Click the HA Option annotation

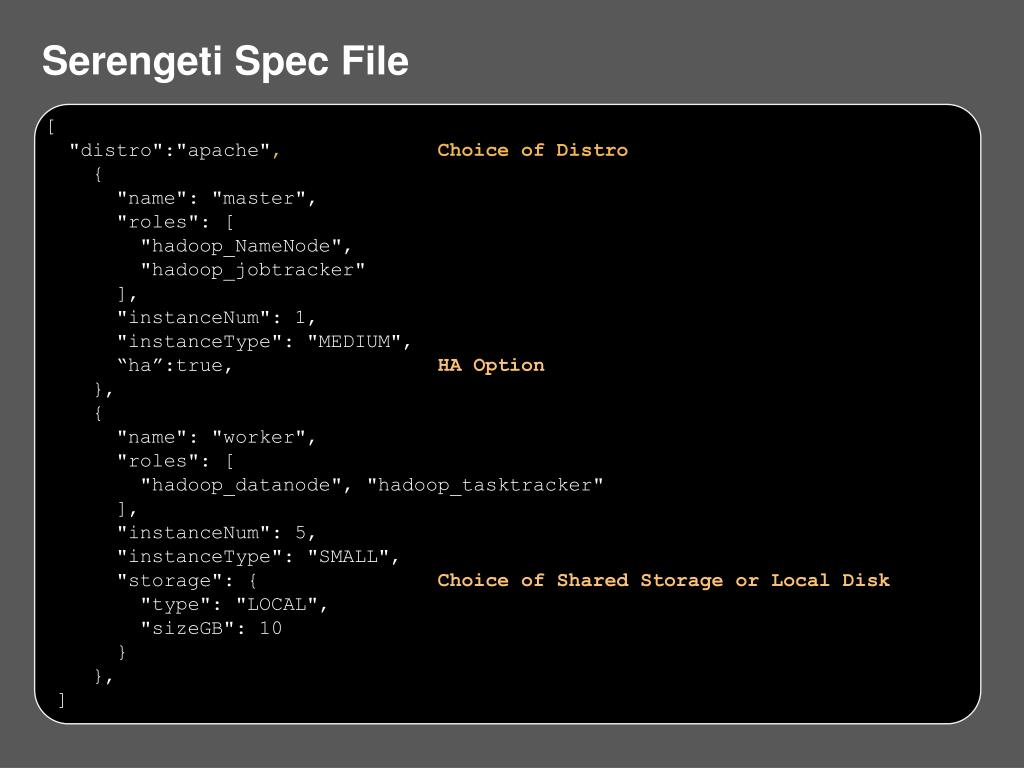(x=490, y=365)
